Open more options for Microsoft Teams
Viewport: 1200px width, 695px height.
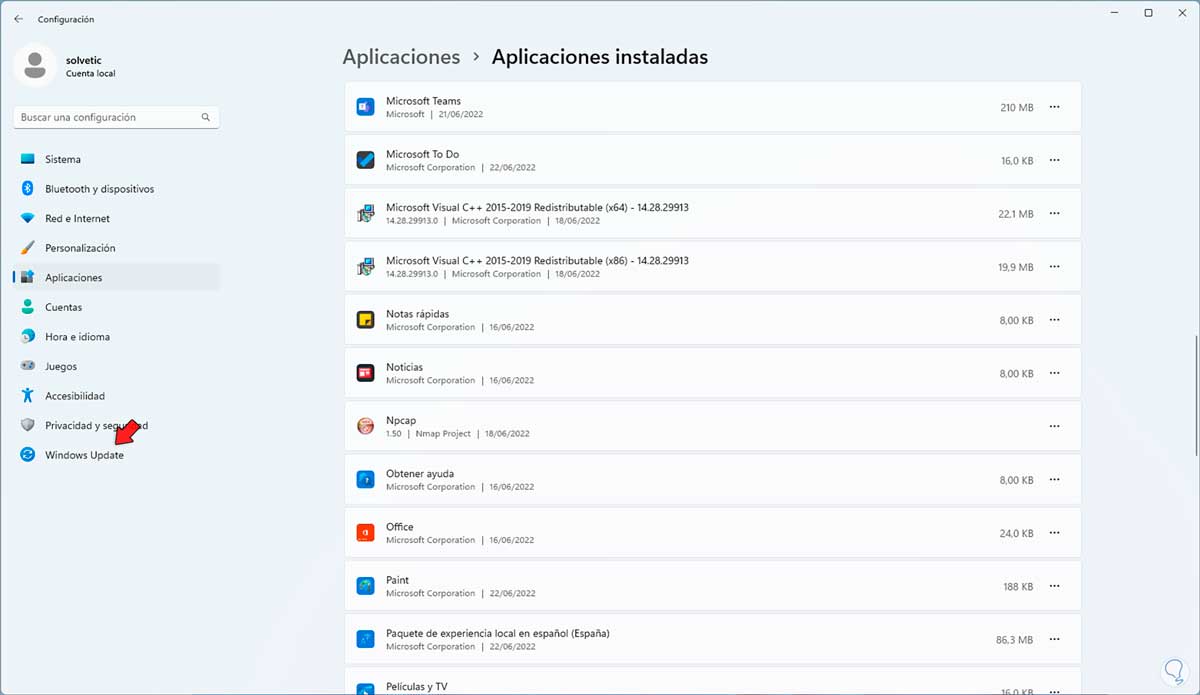click(1054, 107)
